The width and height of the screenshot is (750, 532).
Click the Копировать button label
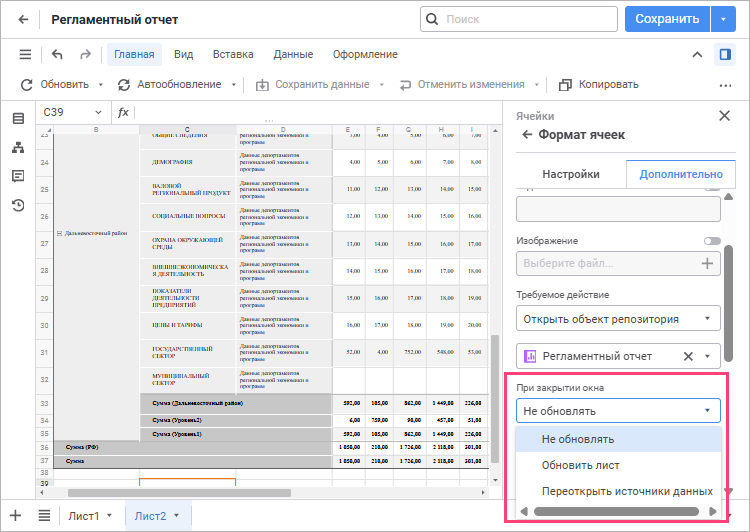(x=608, y=85)
